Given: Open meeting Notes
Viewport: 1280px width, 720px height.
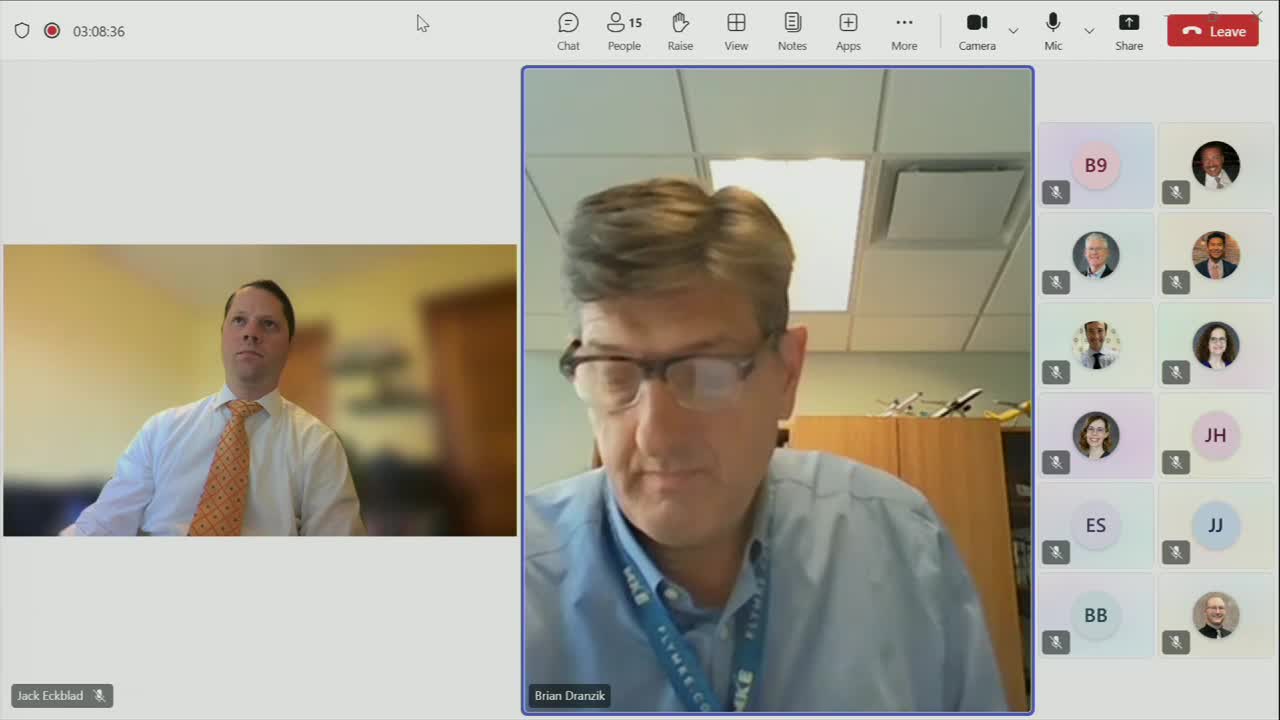Looking at the screenshot, I should point(792,31).
